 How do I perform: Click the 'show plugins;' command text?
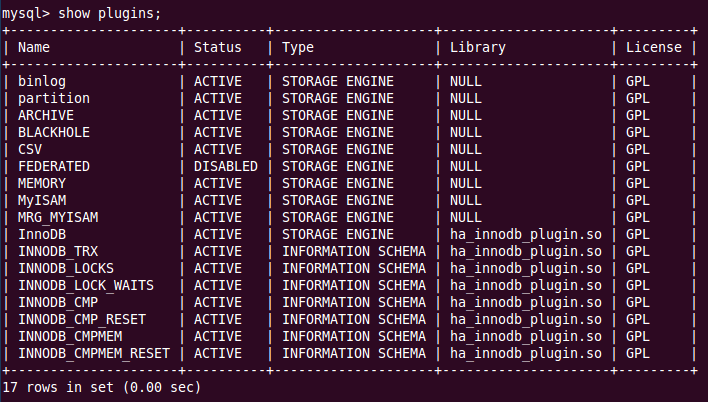[109, 14]
